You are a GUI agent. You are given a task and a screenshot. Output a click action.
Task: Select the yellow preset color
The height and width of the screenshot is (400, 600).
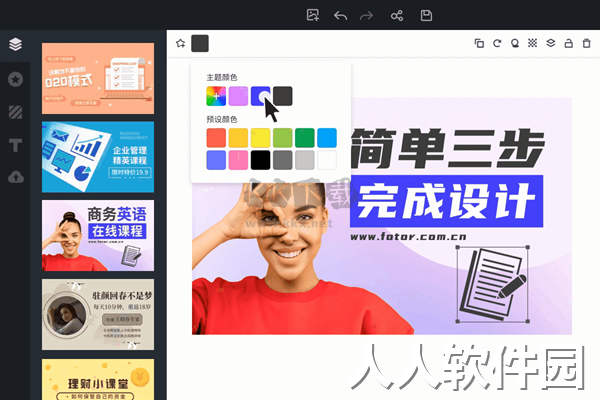click(261, 138)
